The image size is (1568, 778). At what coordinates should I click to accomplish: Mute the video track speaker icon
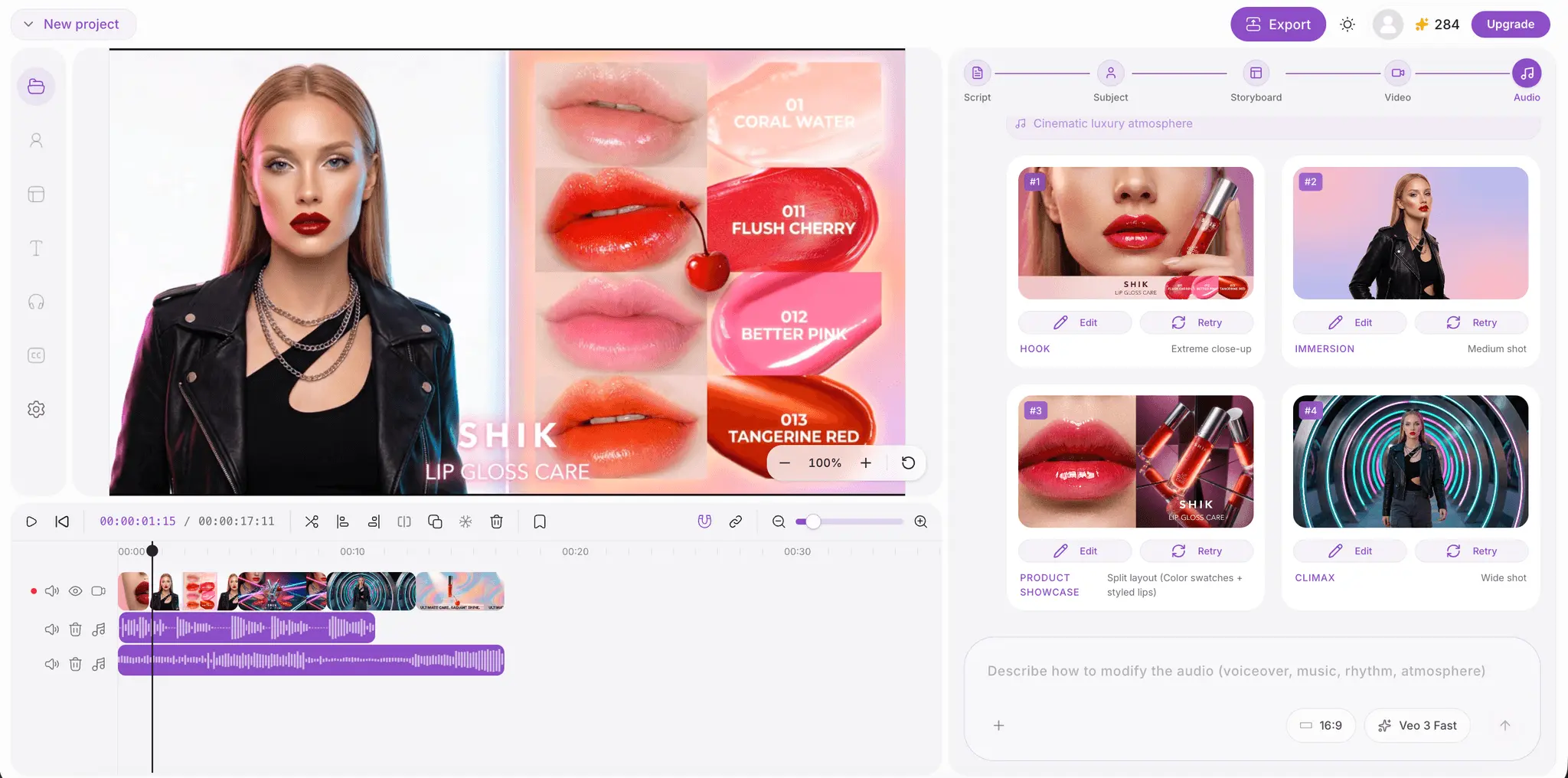(52, 591)
